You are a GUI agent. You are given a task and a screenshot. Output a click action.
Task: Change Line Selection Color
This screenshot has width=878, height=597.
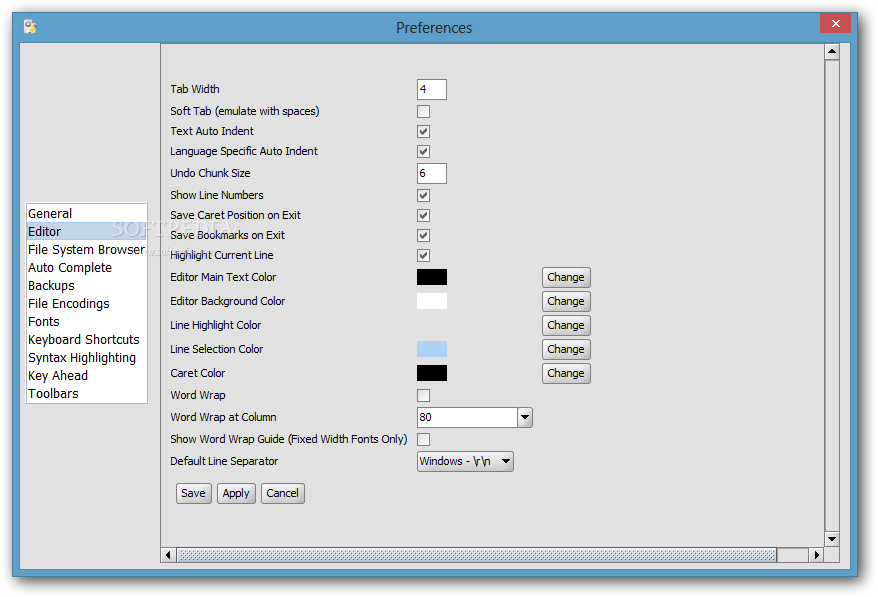[x=566, y=349]
